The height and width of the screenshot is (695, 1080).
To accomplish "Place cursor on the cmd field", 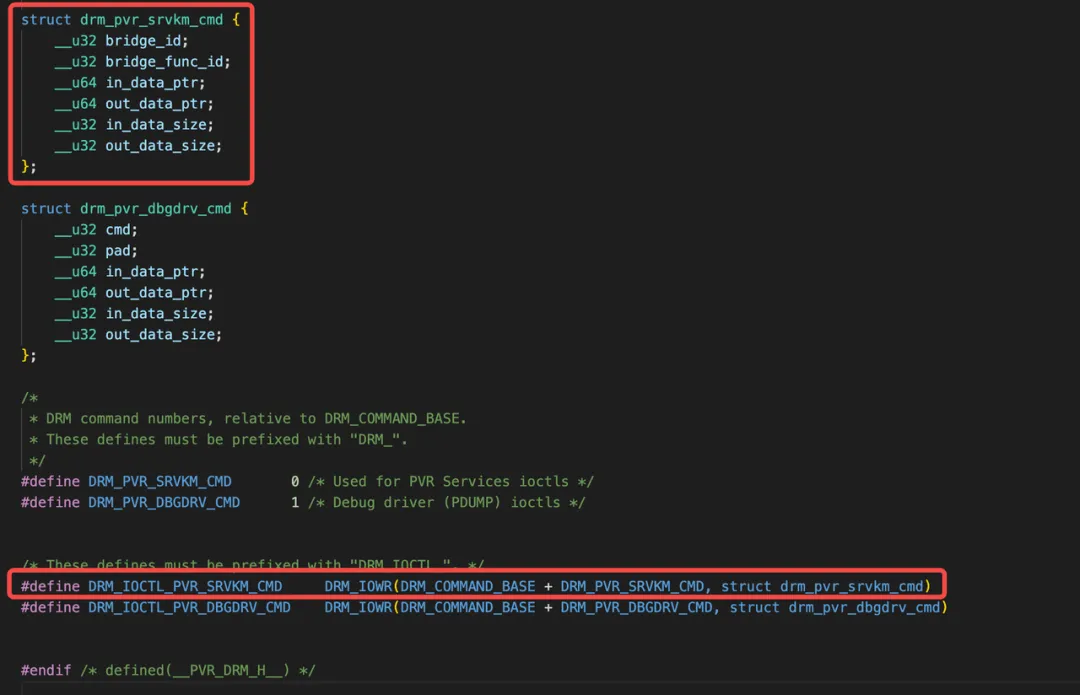I will pos(118,229).
